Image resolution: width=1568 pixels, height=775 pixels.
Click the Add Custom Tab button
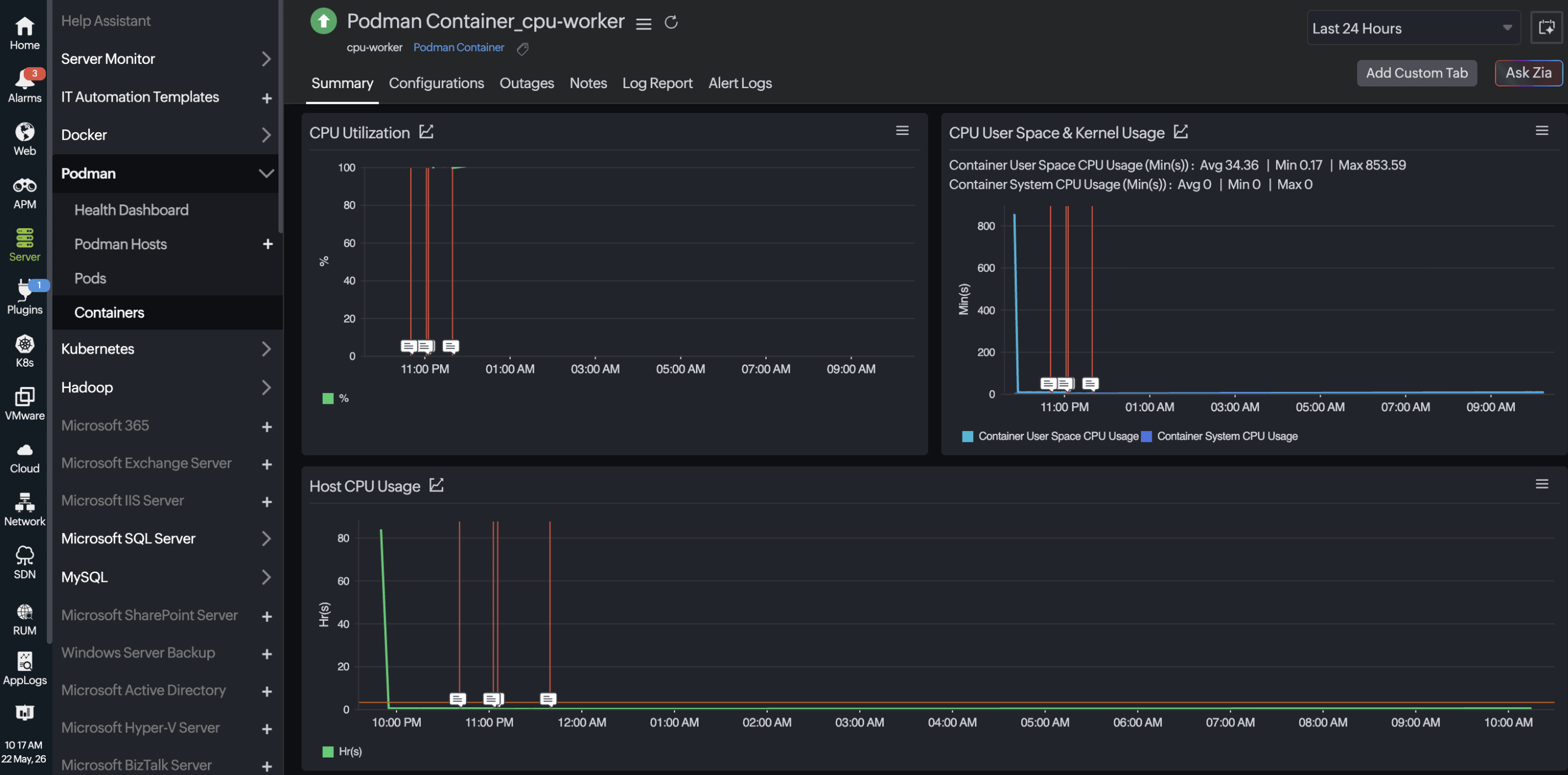coord(1417,73)
